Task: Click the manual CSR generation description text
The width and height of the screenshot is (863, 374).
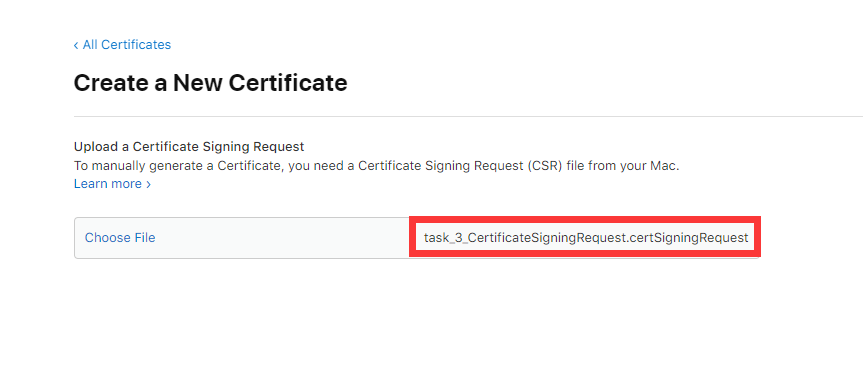Action: [x=376, y=166]
